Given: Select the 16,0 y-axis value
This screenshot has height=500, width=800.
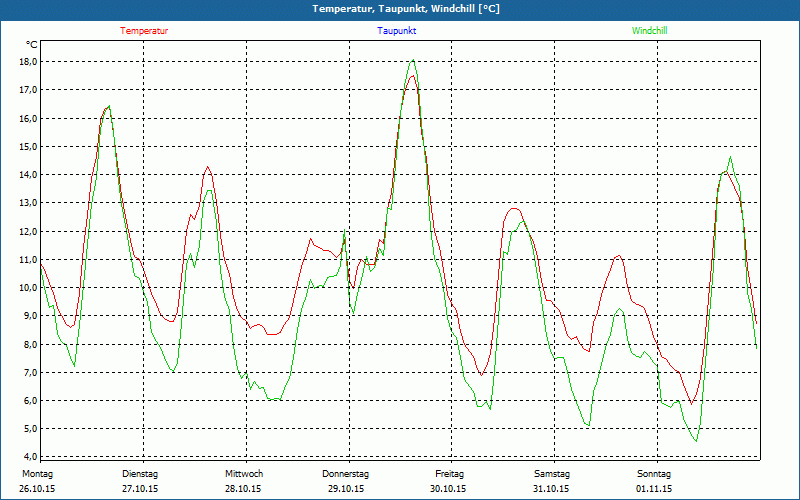Looking at the screenshot, I should (x=29, y=118).
